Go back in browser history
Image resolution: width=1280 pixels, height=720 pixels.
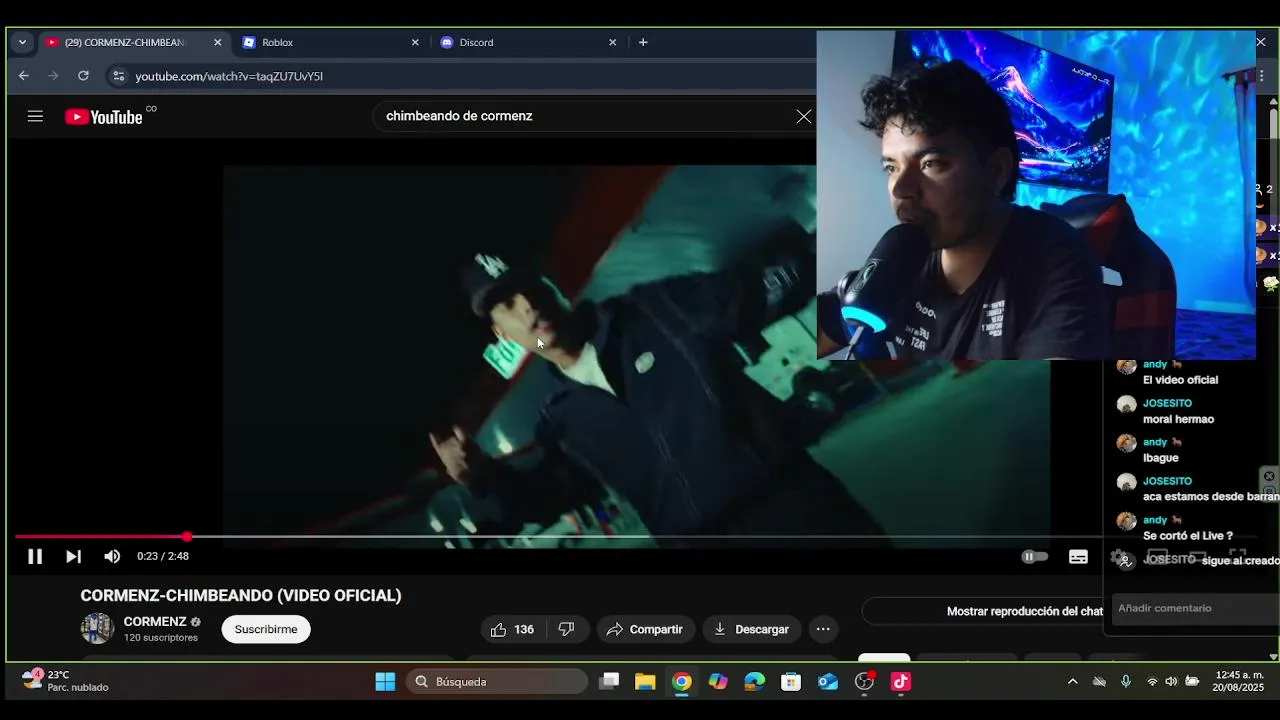coord(24,76)
